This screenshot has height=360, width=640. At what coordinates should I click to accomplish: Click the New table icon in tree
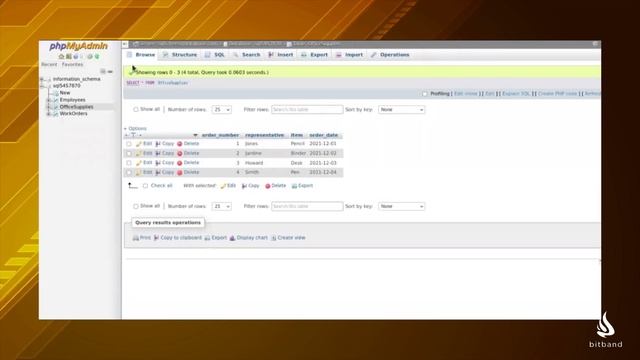point(56,93)
